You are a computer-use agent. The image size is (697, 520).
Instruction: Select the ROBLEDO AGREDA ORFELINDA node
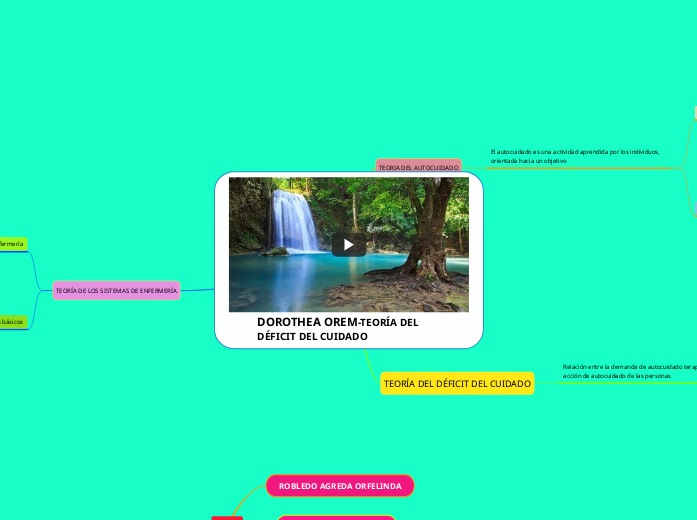tap(340, 486)
